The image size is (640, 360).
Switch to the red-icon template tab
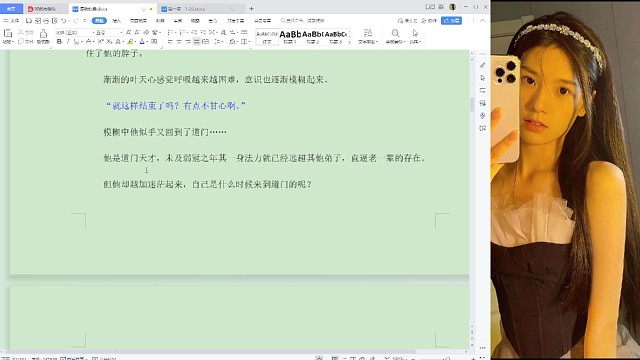(x=44, y=9)
